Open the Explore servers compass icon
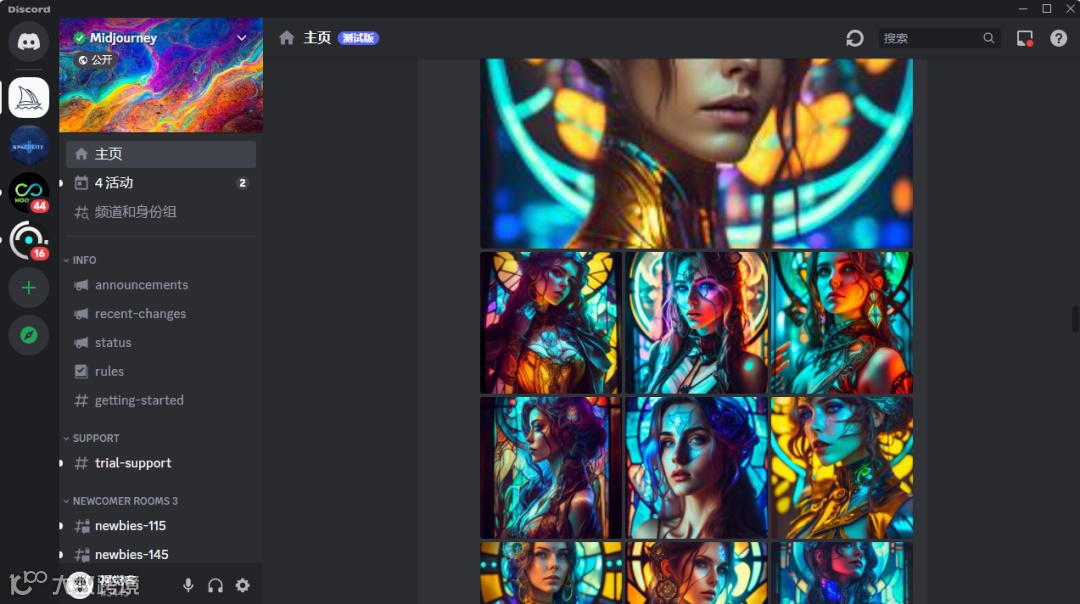This screenshot has height=604, width=1080. tap(28, 335)
